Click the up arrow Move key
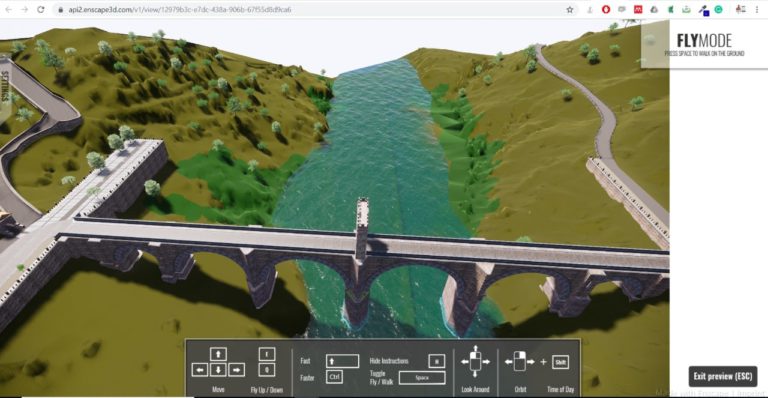This screenshot has width=768, height=398. tap(218, 354)
